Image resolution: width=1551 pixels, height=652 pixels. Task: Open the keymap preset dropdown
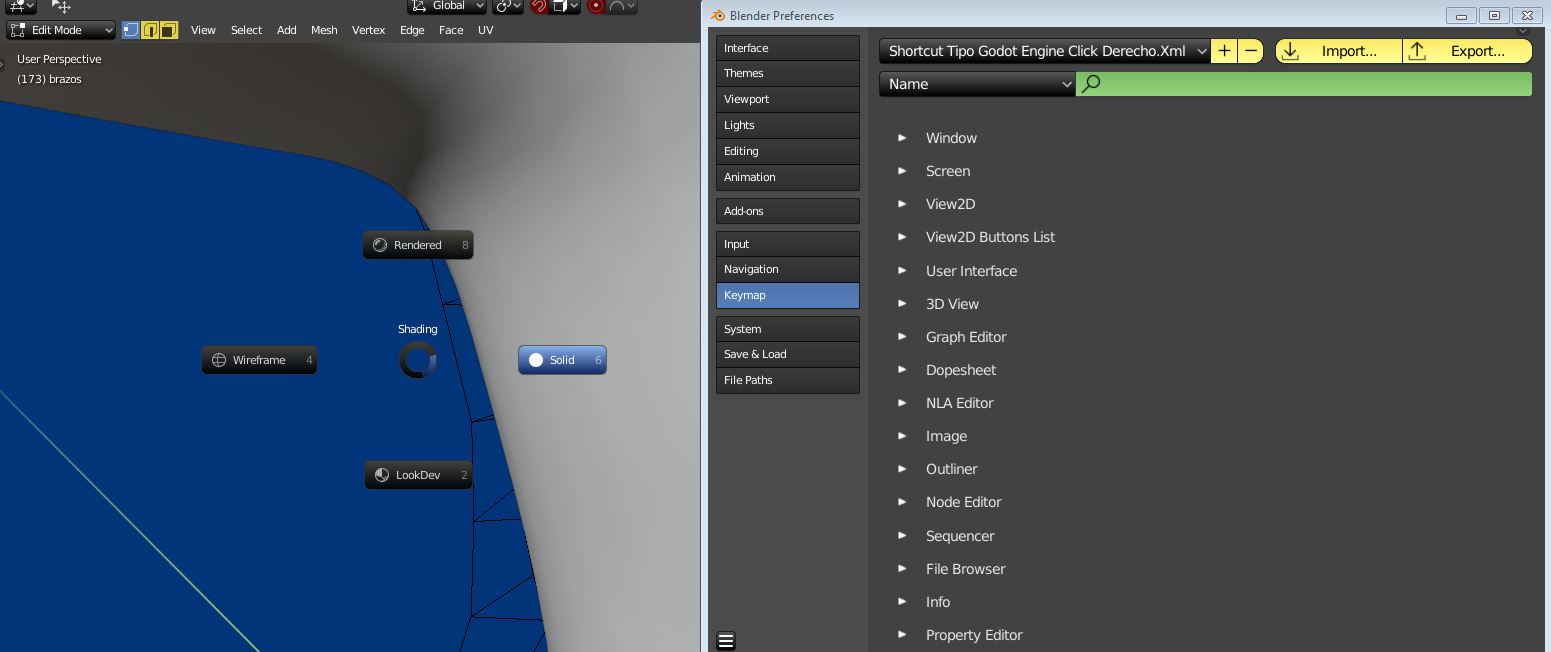1045,51
